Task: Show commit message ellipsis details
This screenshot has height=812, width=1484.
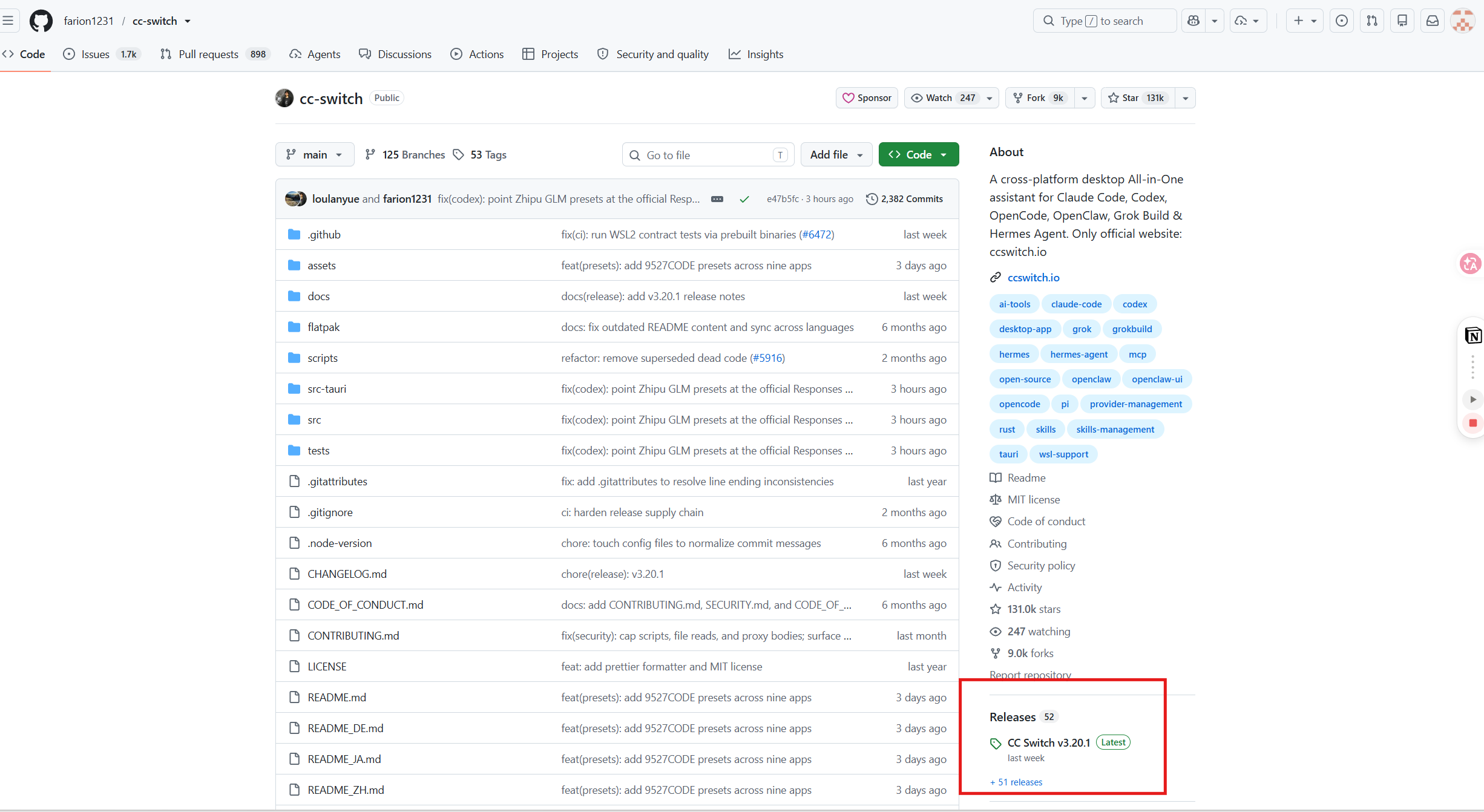Action: point(717,199)
